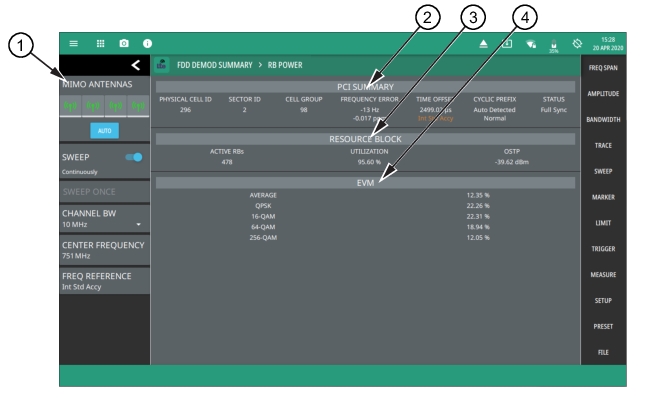Click the PCI SUMMARY header
This screenshot has width=651, height=398.
pos(365,87)
